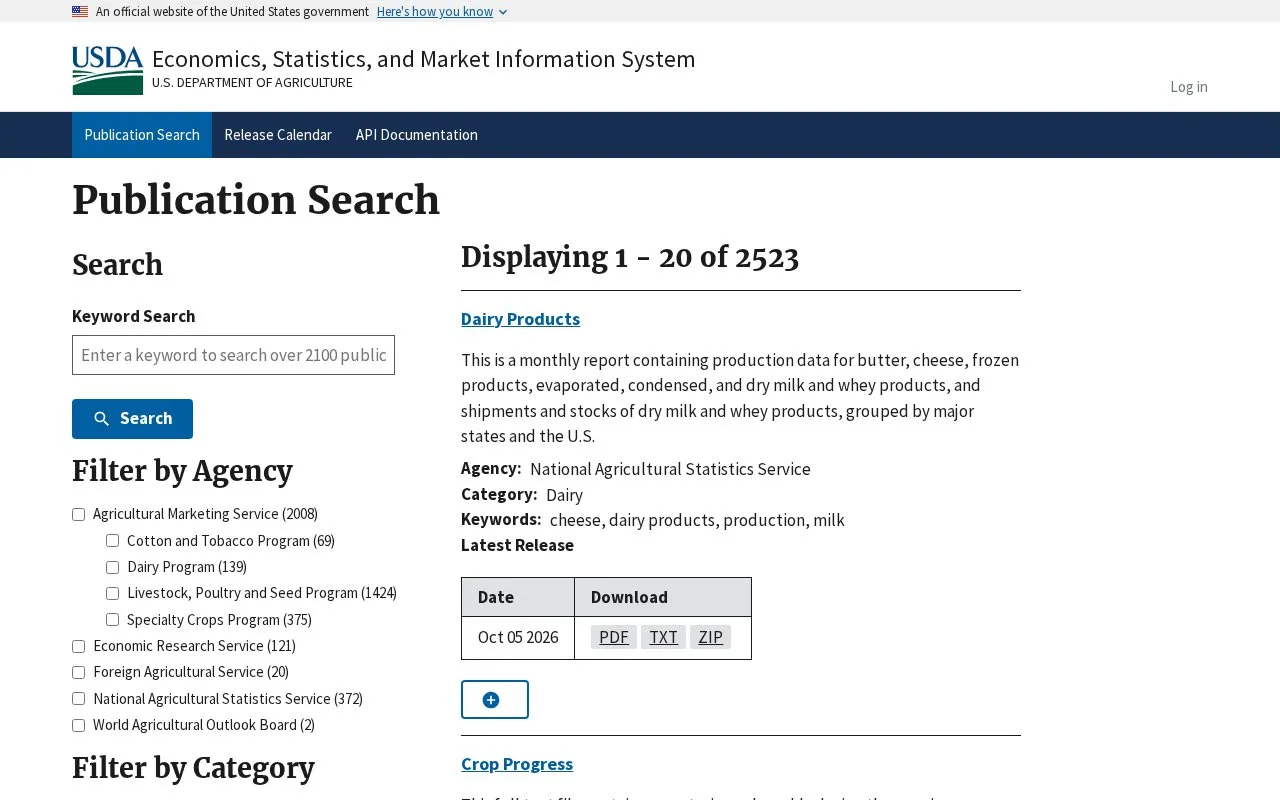This screenshot has height=800, width=1280.
Task: Click the USDA logo
Action: pos(108,71)
